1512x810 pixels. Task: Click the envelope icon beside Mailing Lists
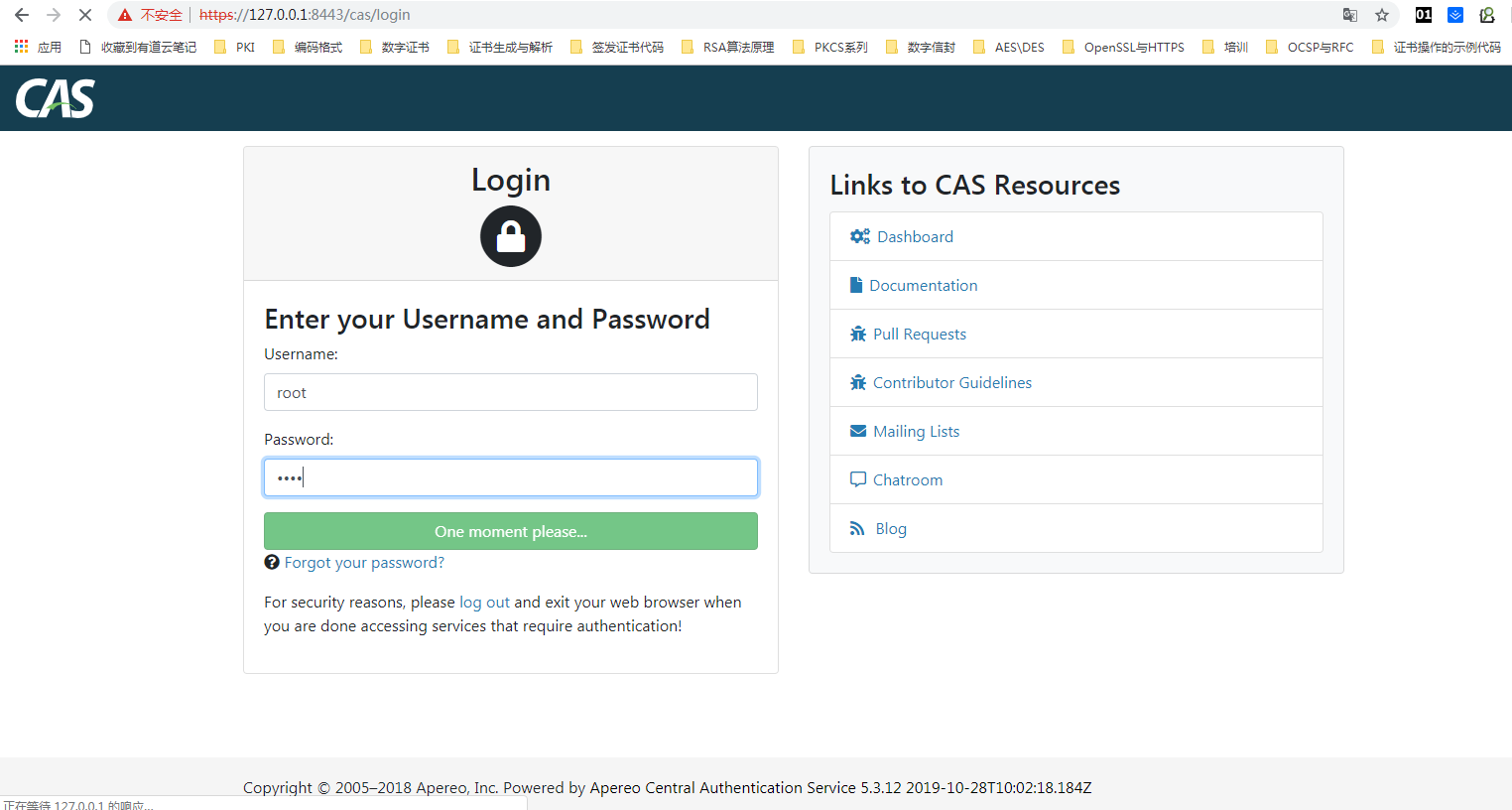click(858, 431)
